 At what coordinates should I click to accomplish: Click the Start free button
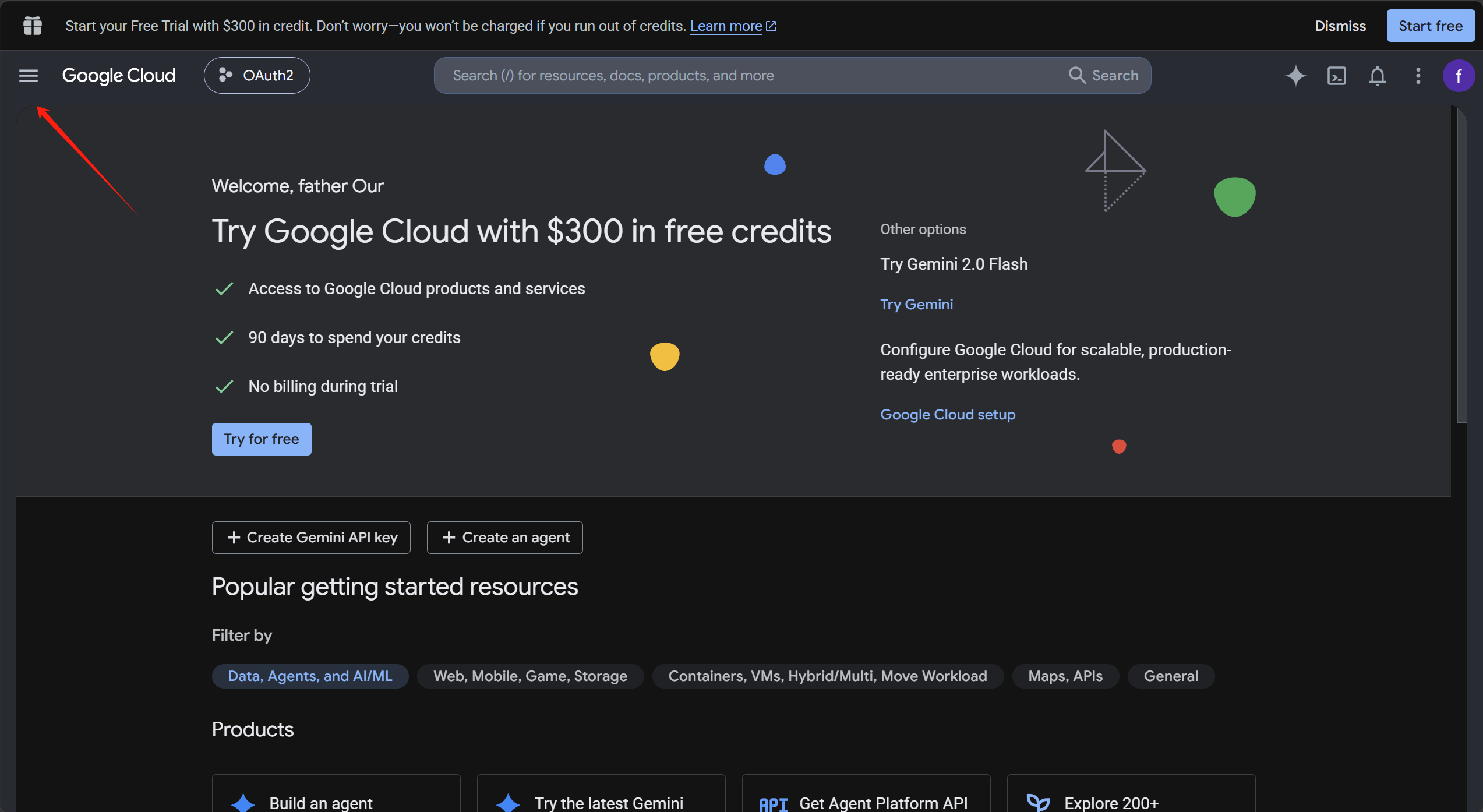(x=1431, y=26)
